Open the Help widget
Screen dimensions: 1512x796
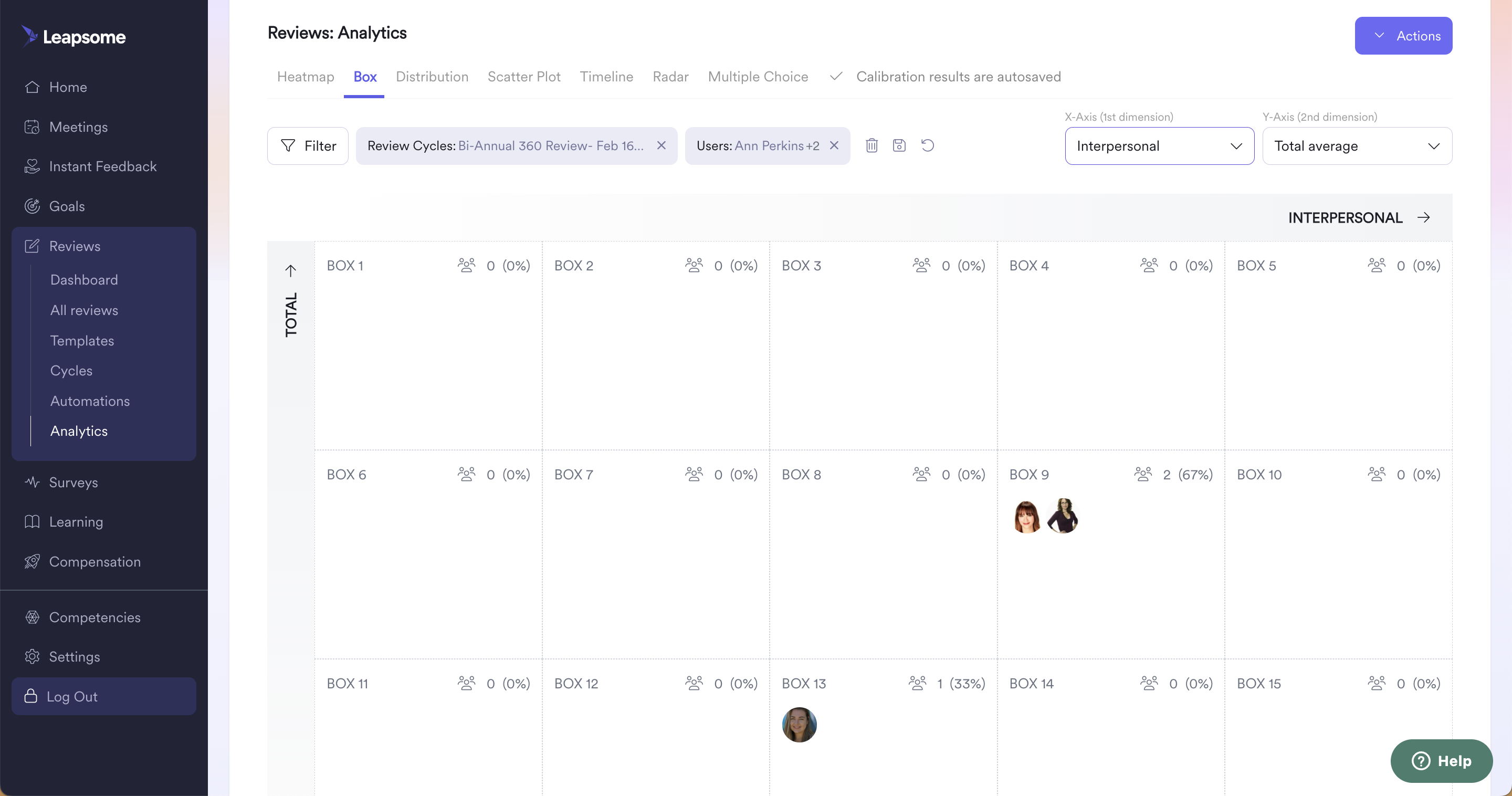pyautogui.click(x=1441, y=761)
